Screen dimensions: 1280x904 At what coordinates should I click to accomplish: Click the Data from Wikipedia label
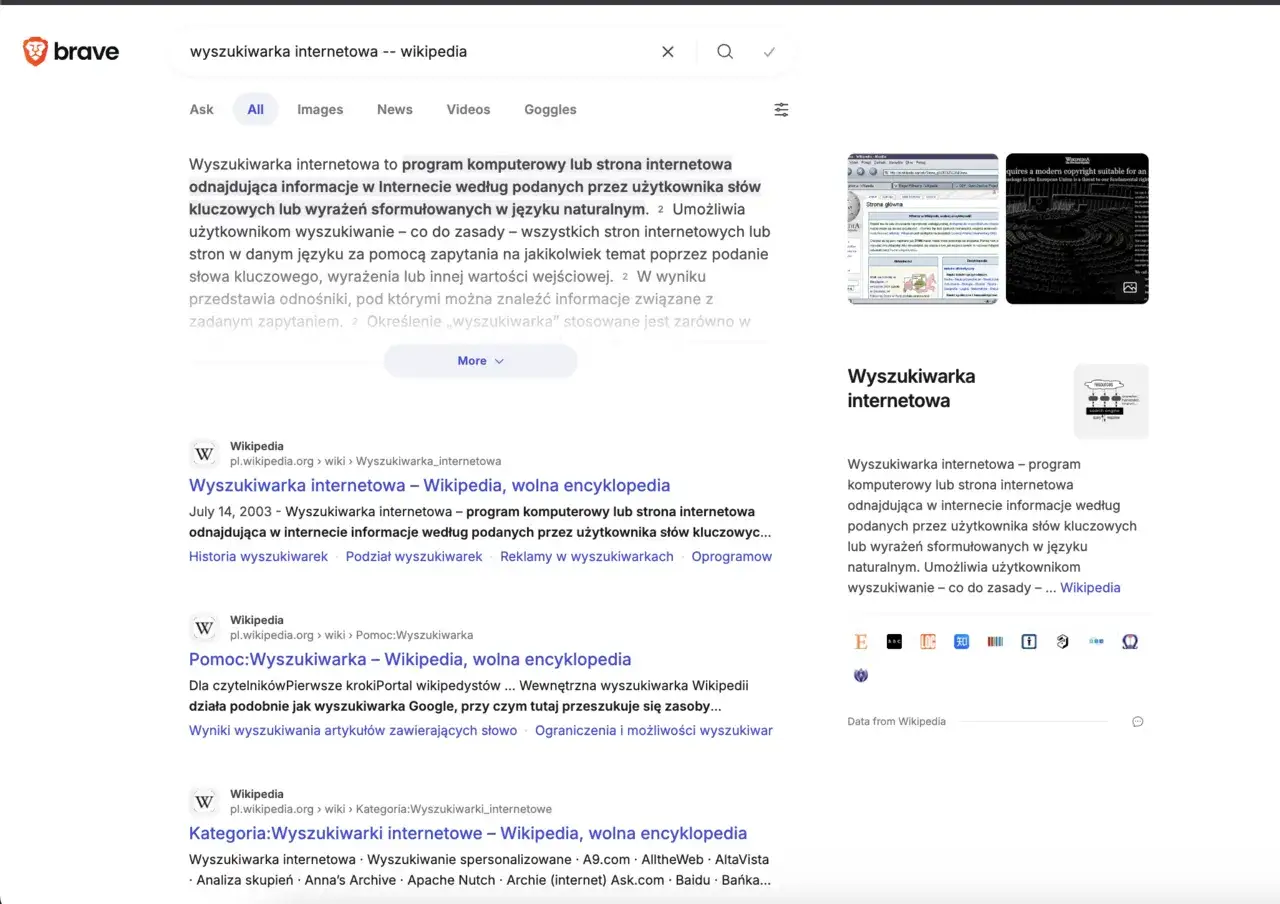coord(896,722)
